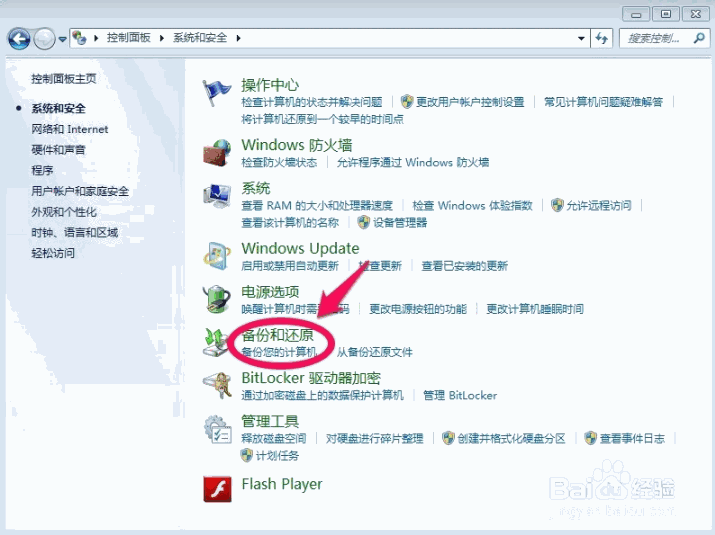This screenshot has width=715, height=535.
Task: Open 外观和个性化 in the sidebar
Action: point(64,212)
